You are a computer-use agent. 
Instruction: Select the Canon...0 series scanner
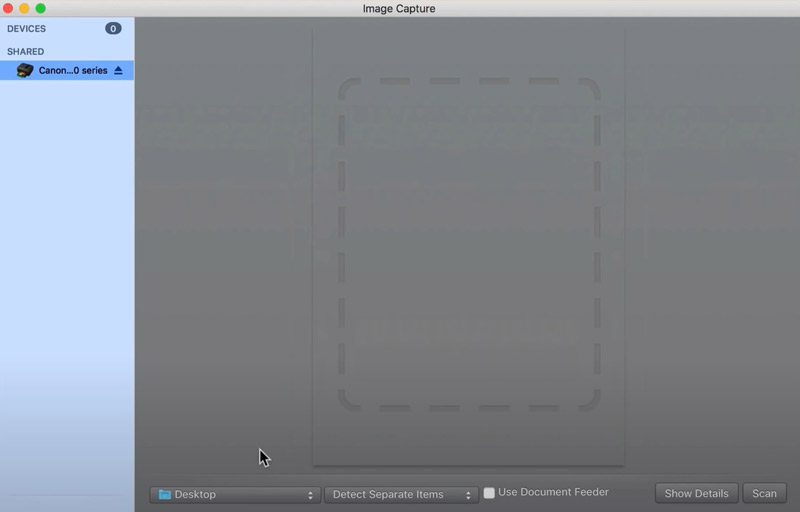point(67,70)
